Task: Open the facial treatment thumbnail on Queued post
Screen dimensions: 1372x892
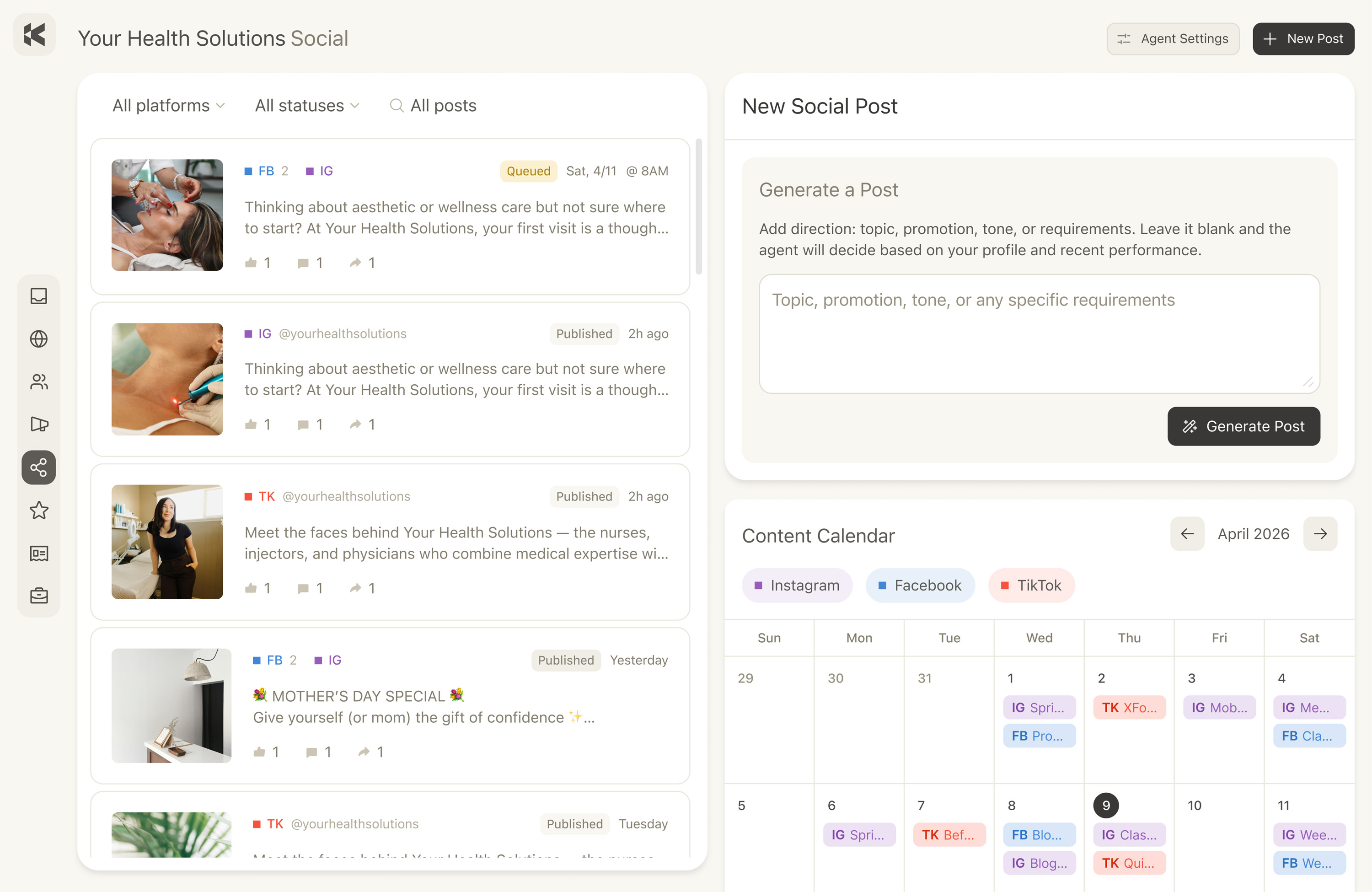Action: (x=167, y=215)
